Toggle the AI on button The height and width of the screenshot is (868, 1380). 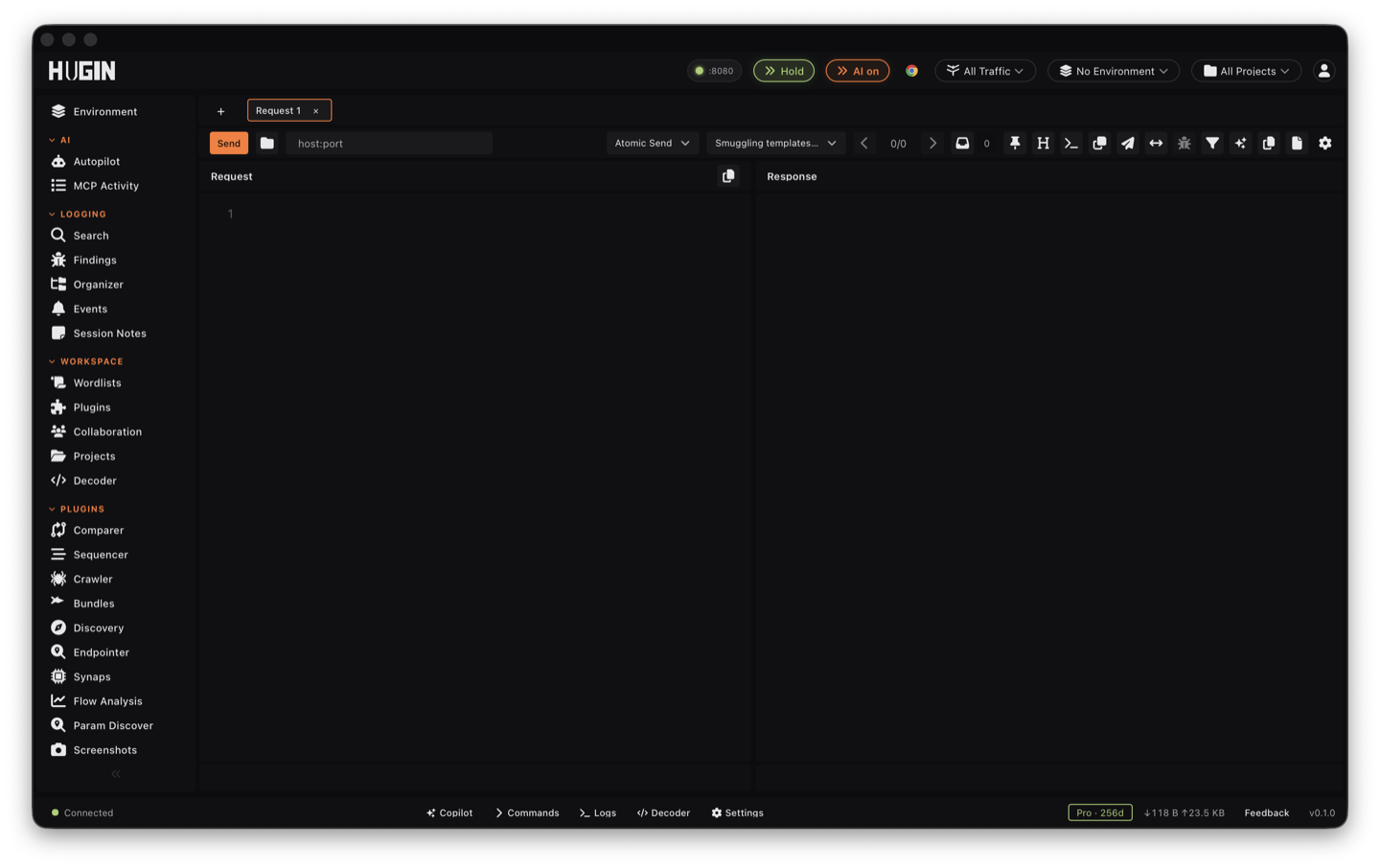click(x=858, y=71)
